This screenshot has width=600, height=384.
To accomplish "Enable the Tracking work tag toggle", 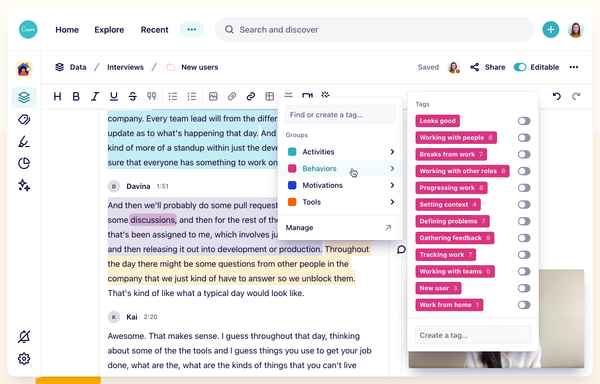I will (x=524, y=255).
